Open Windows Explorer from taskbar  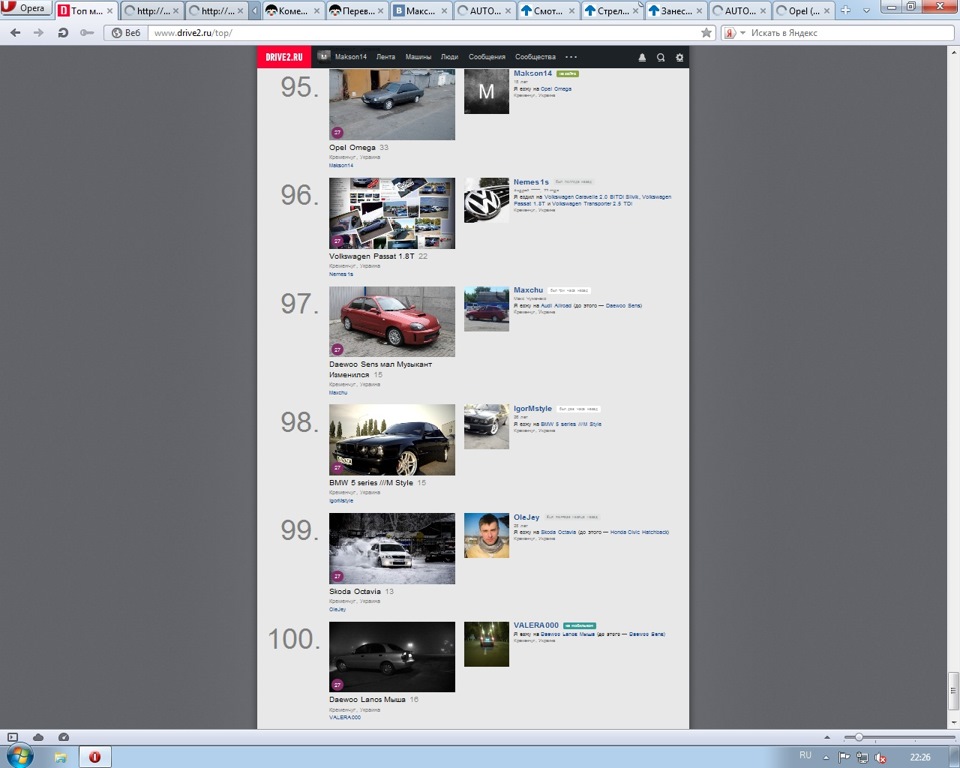coord(60,758)
